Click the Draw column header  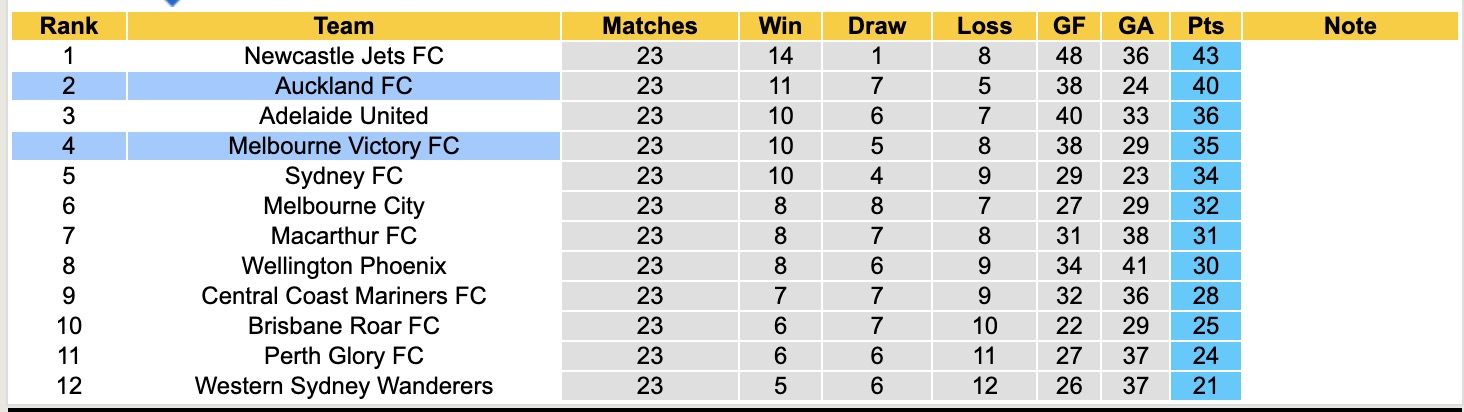pyautogui.click(x=876, y=27)
